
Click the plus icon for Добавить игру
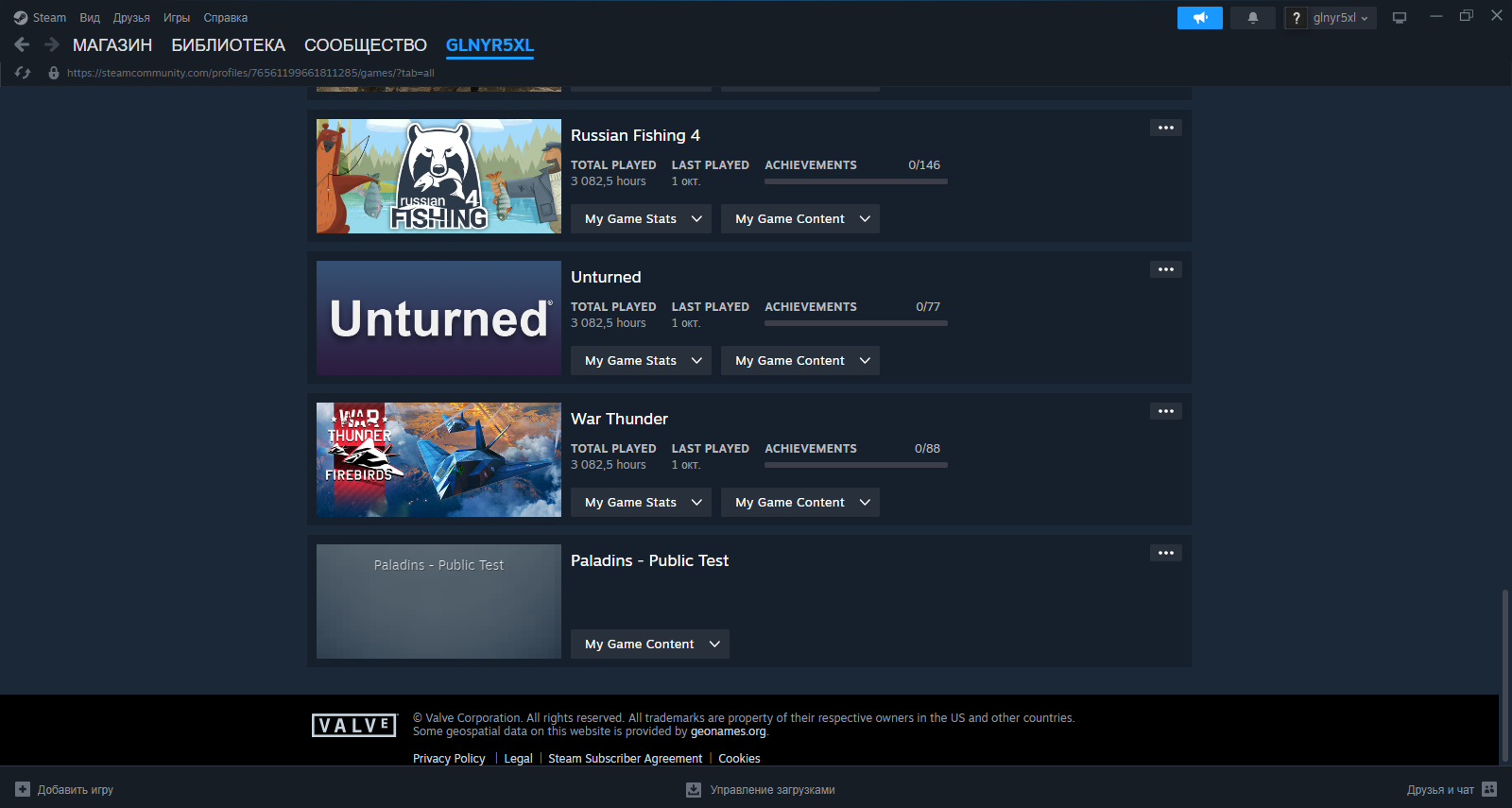tap(23, 789)
